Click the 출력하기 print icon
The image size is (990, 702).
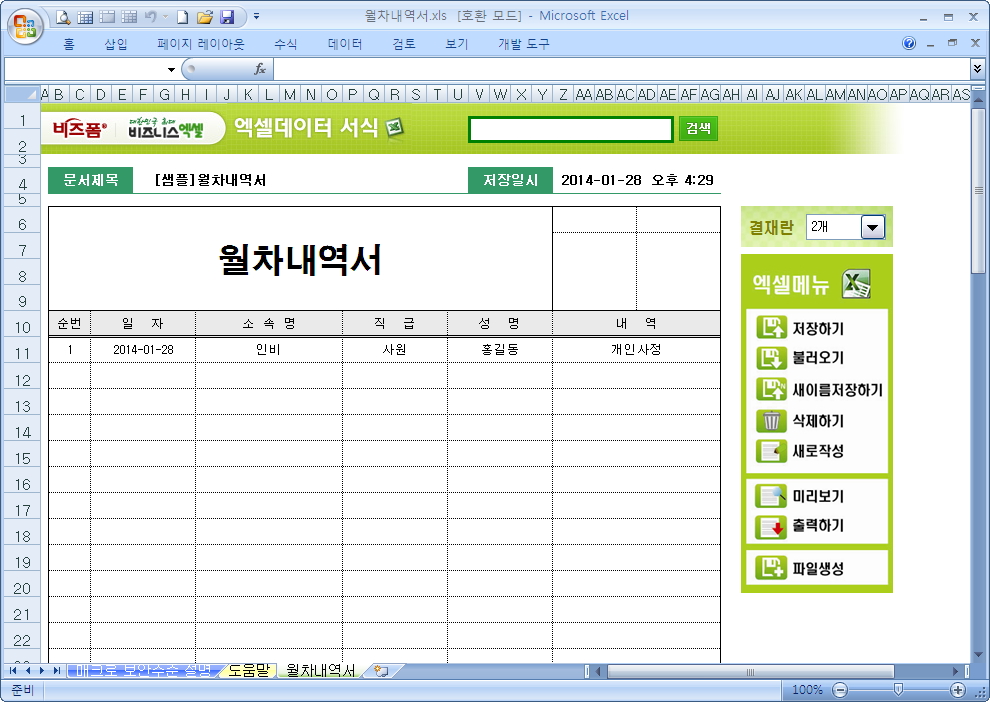[x=771, y=526]
